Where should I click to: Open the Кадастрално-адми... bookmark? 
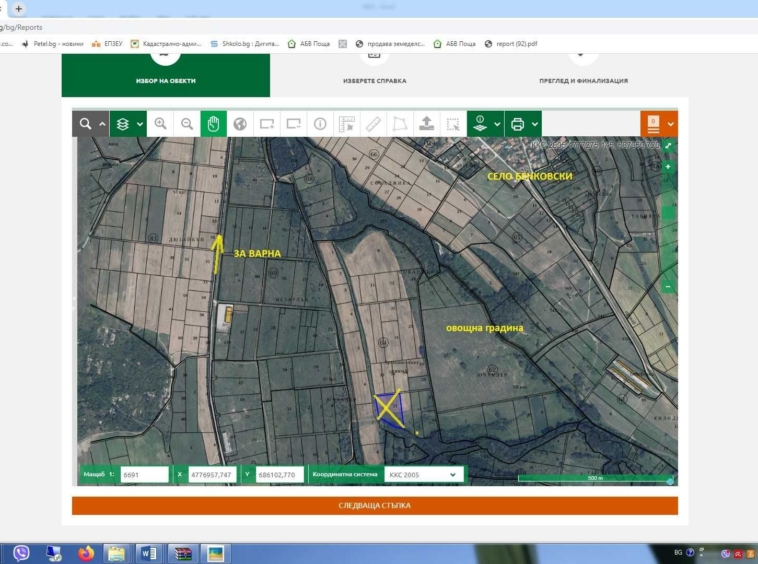click(166, 43)
